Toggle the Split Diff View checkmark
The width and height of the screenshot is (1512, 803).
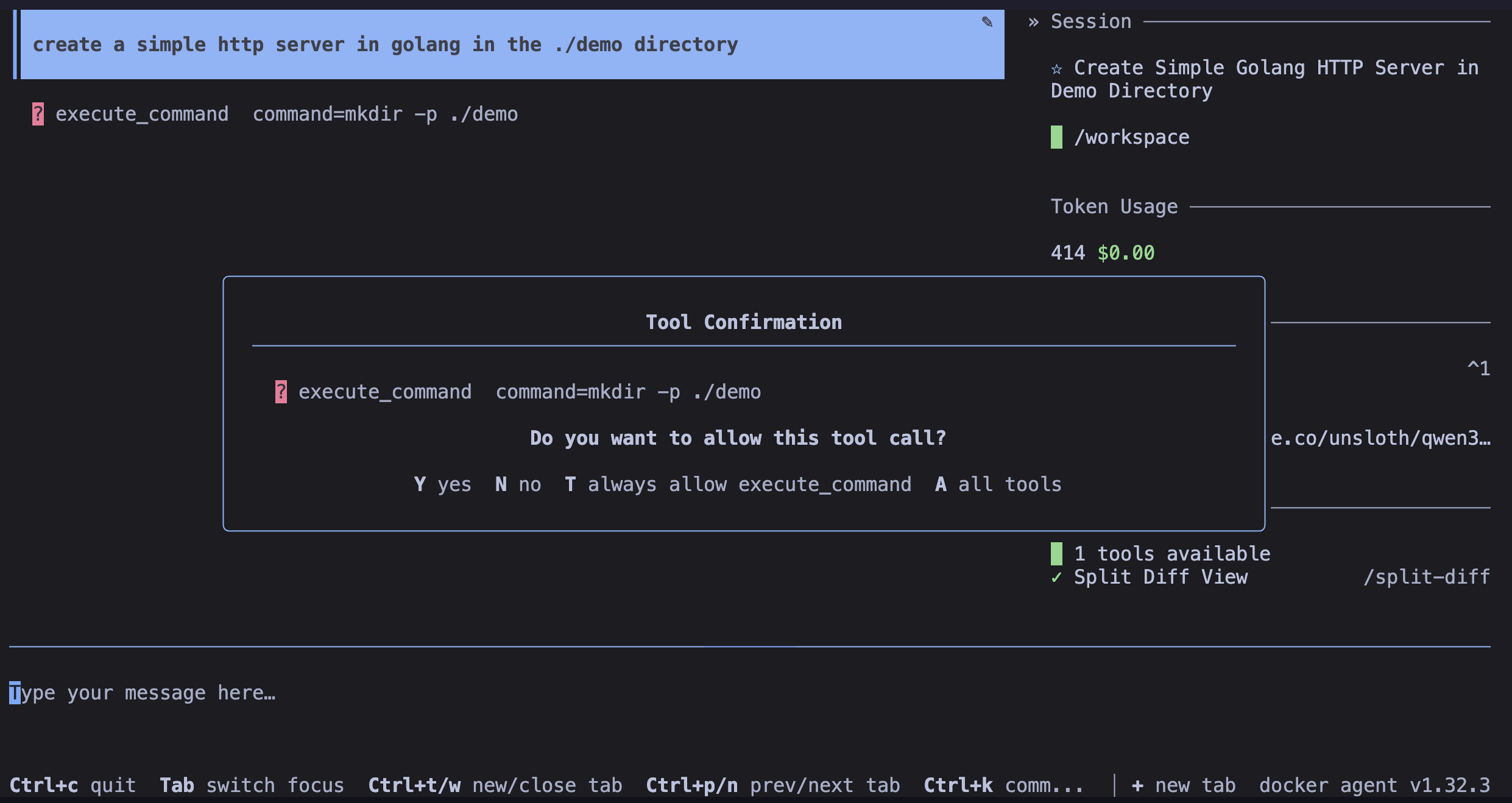[x=1056, y=577]
